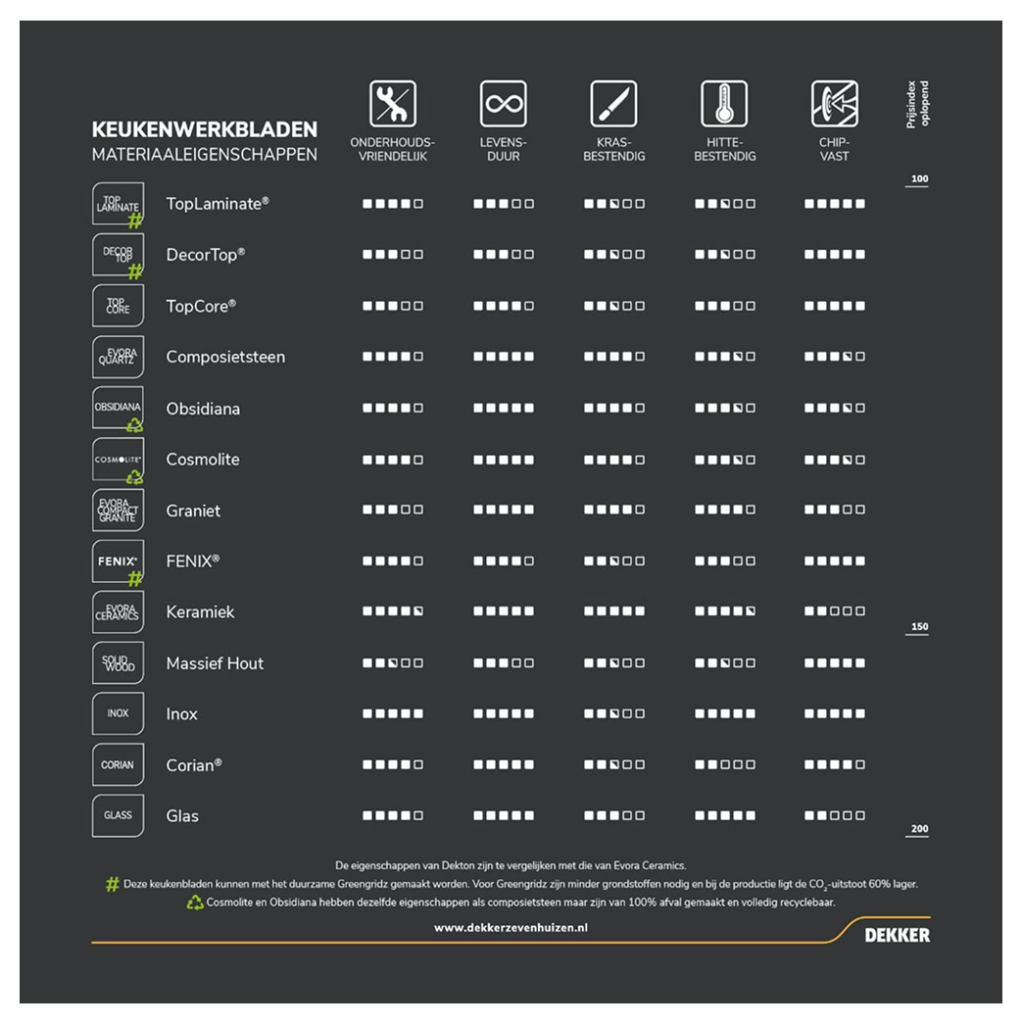Screen dimensions: 1022x1024
Task: Select the Evora Compact Granite badge
Action: coord(118,510)
